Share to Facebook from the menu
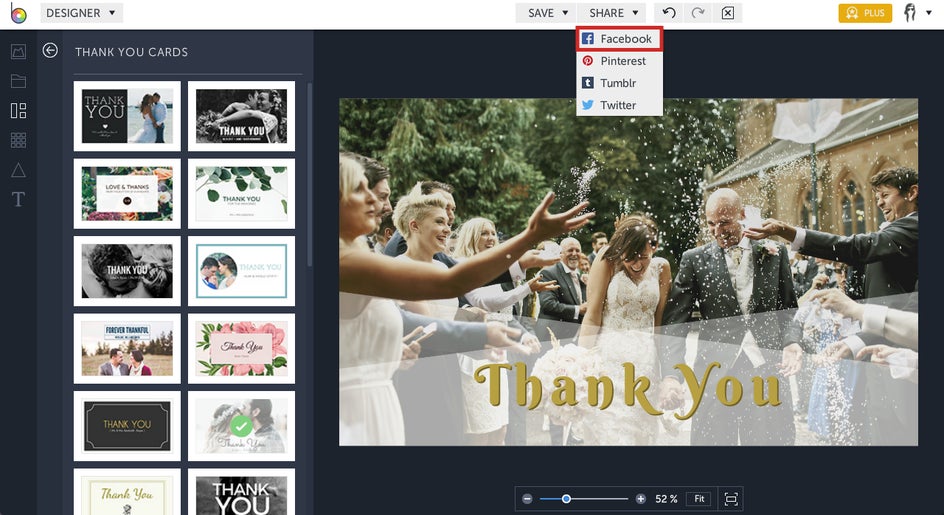This screenshot has width=944, height=515. (620, 39)
